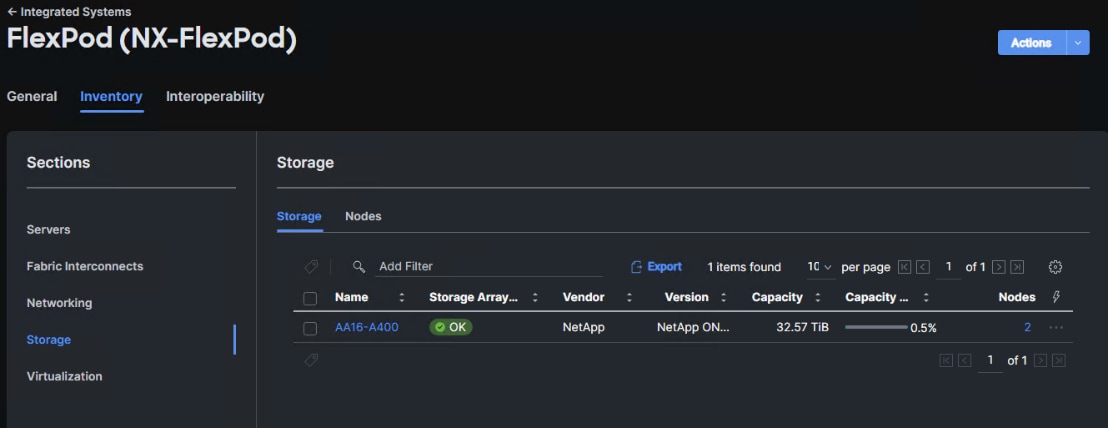The image size is (1108, 428).
Task: Click the table settings gear icon
Action: pyautogui.click(x=1055, y=267)
